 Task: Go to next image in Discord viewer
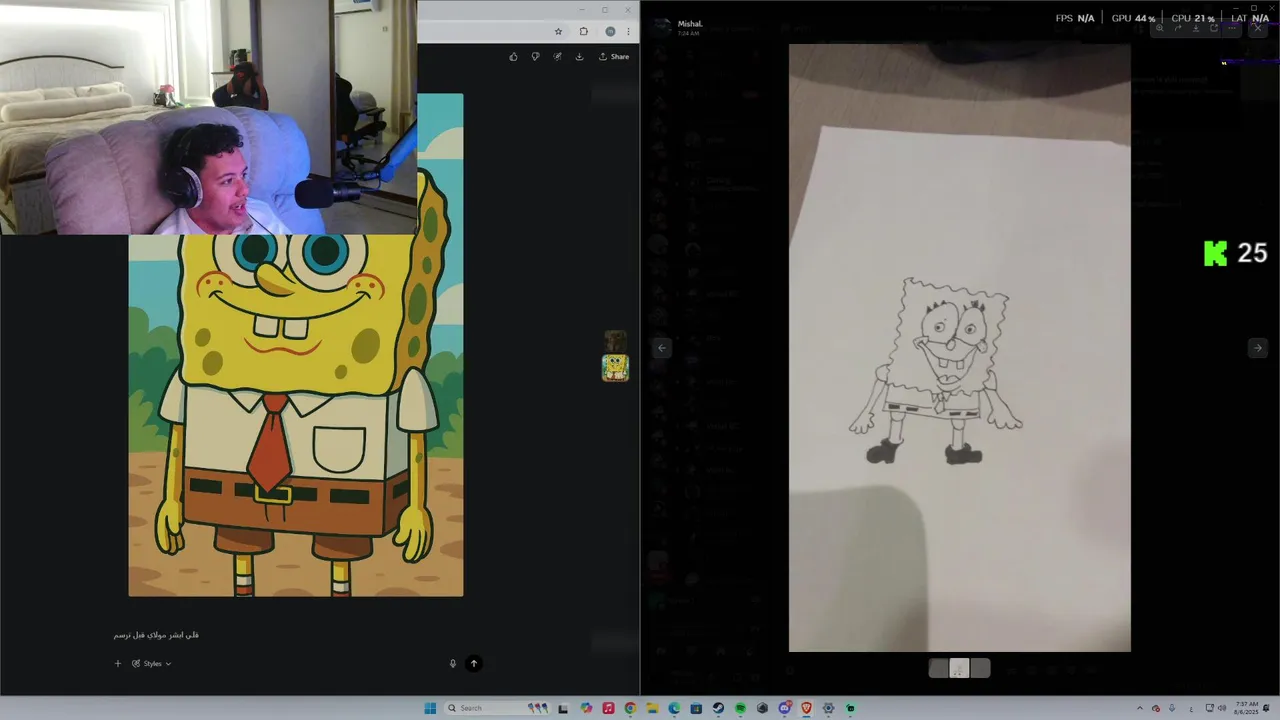tap(1258, 348)
